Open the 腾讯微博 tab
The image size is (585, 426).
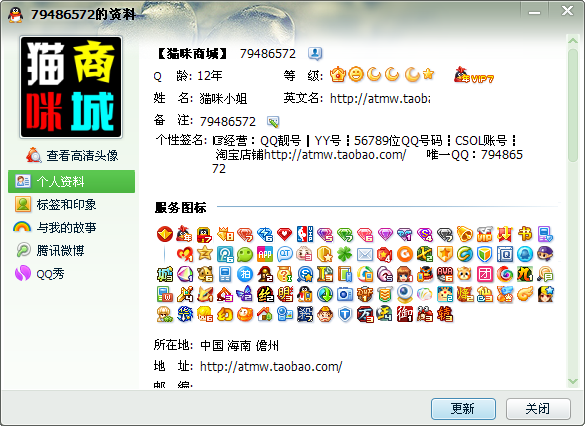(60, 250)
